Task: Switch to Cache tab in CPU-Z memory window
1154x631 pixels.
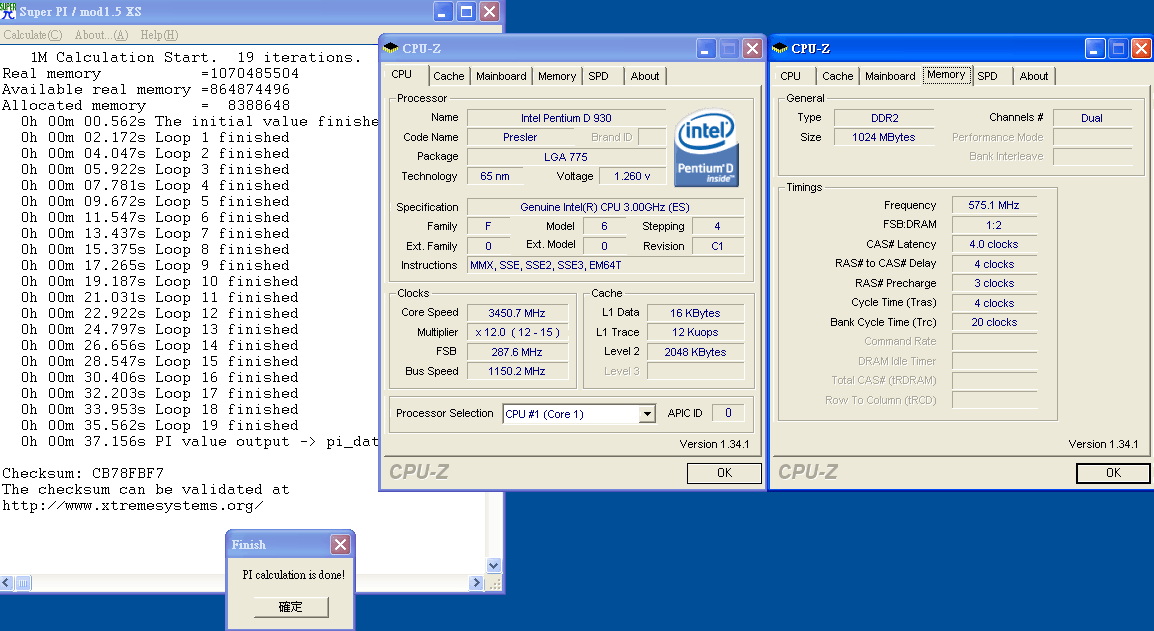Action: point(838,76)
